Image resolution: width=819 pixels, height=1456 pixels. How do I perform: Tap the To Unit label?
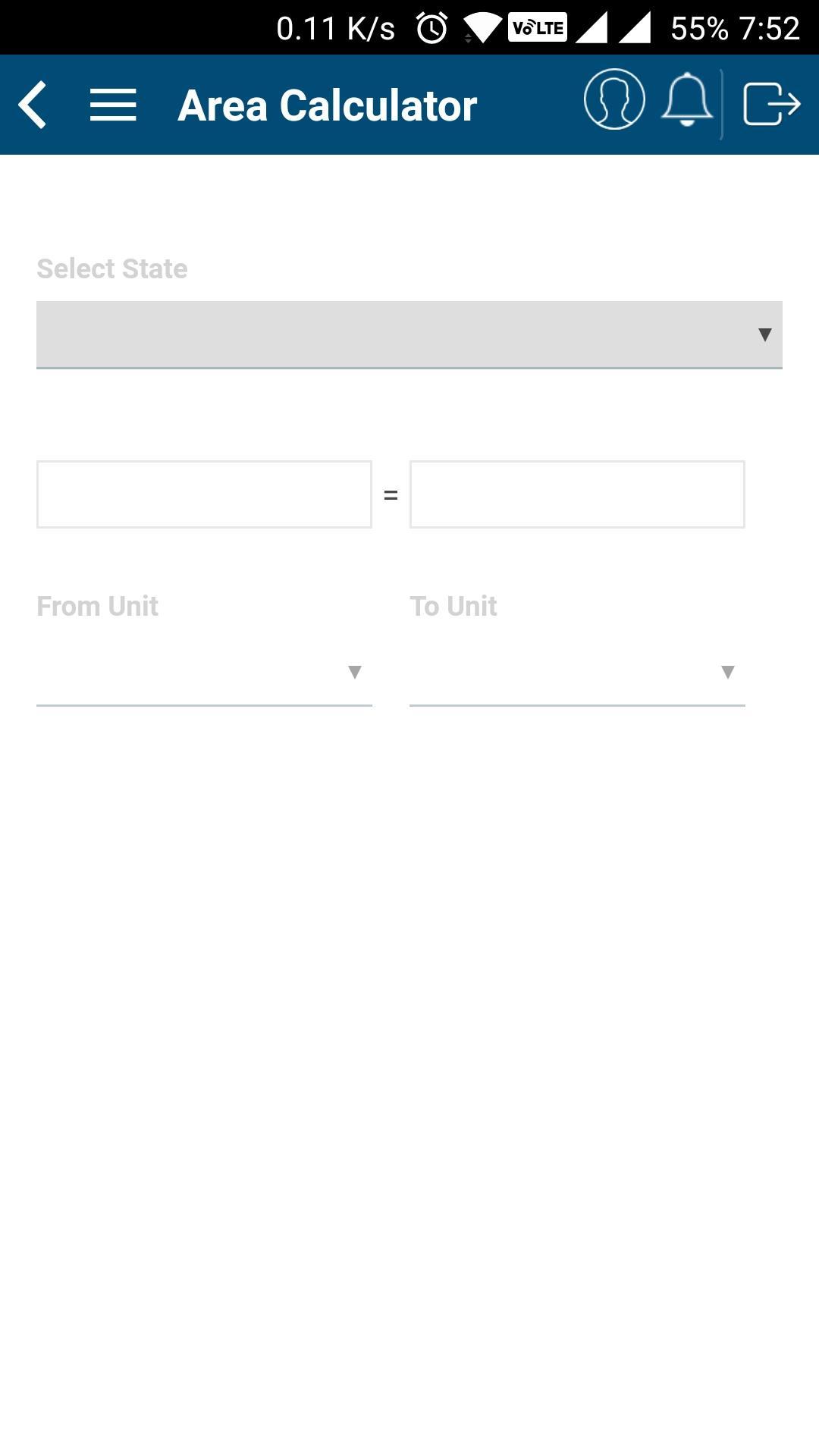(453, 606)
